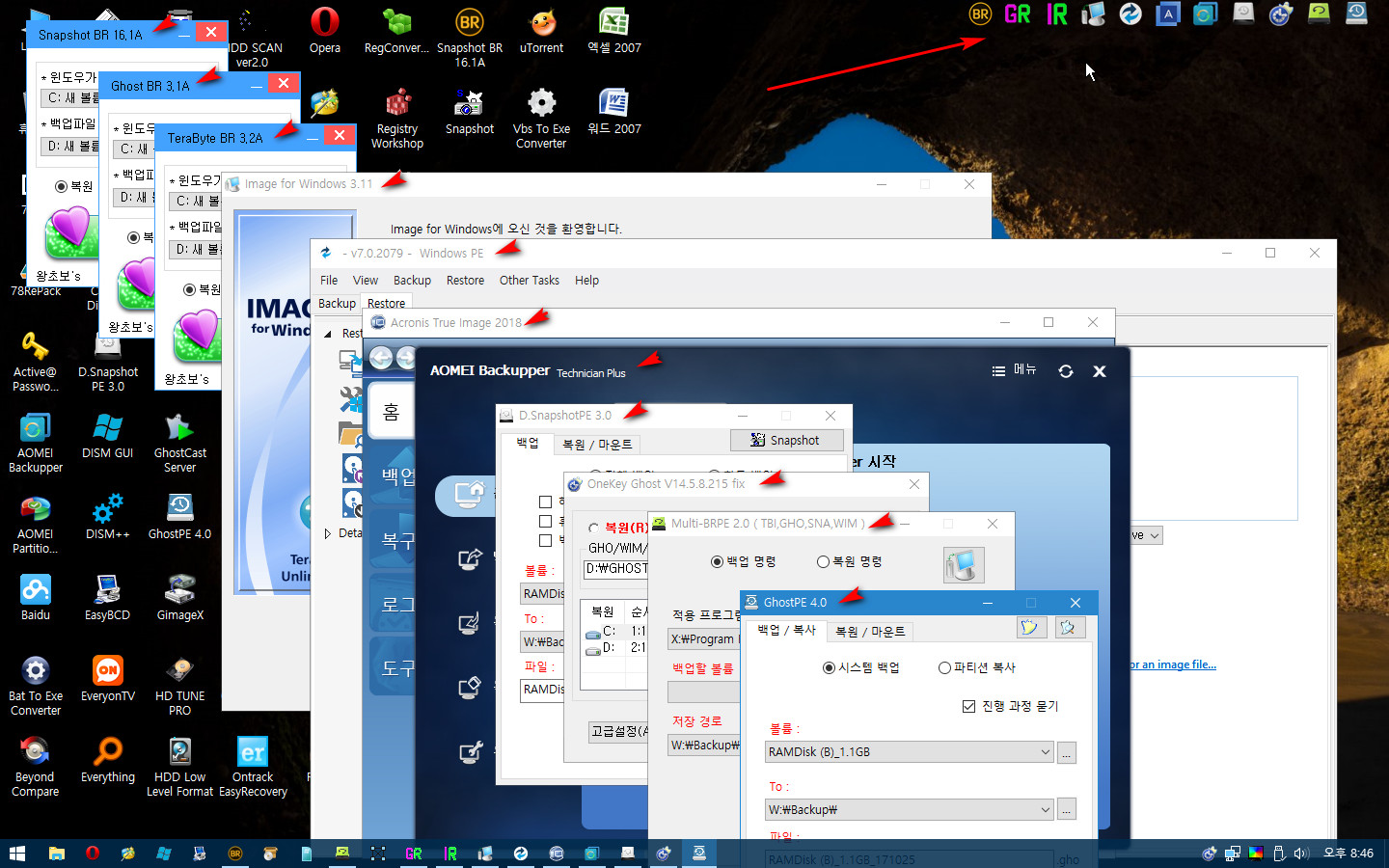Launch GimageX desktop shortcut
This screenshot has height=868, width=1389.
coord(179,597)
